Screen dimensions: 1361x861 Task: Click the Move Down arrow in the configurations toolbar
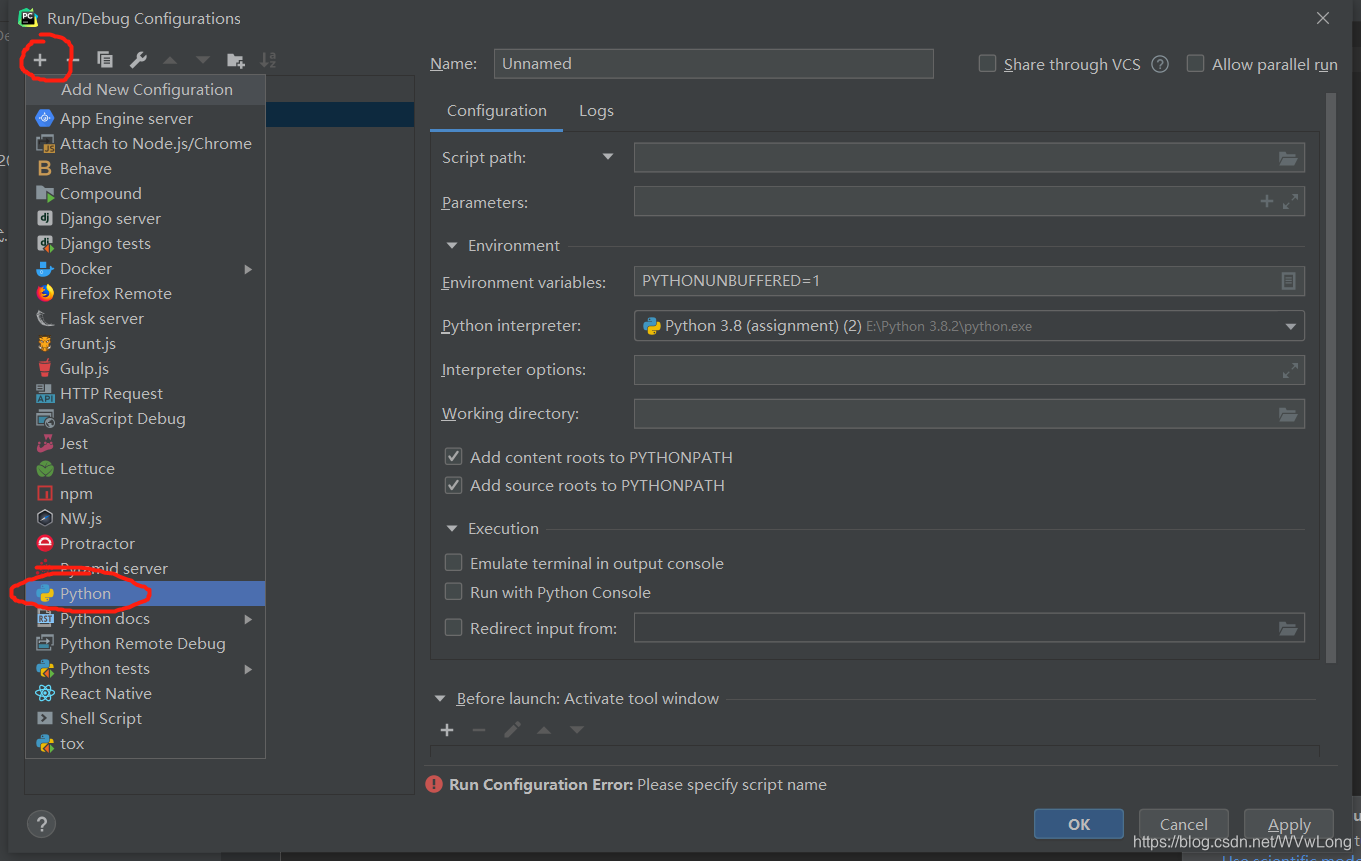[x=203, y=60]
